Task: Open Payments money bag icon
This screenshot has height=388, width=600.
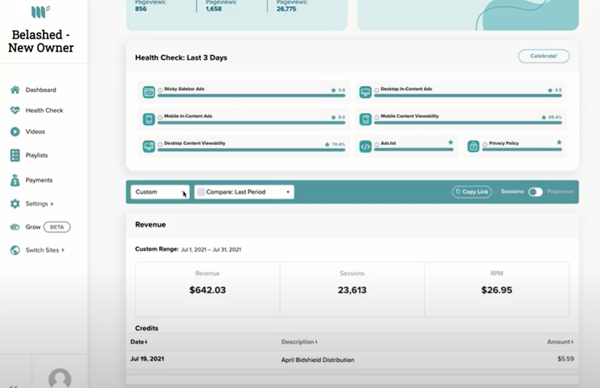Action: (15, 180)
